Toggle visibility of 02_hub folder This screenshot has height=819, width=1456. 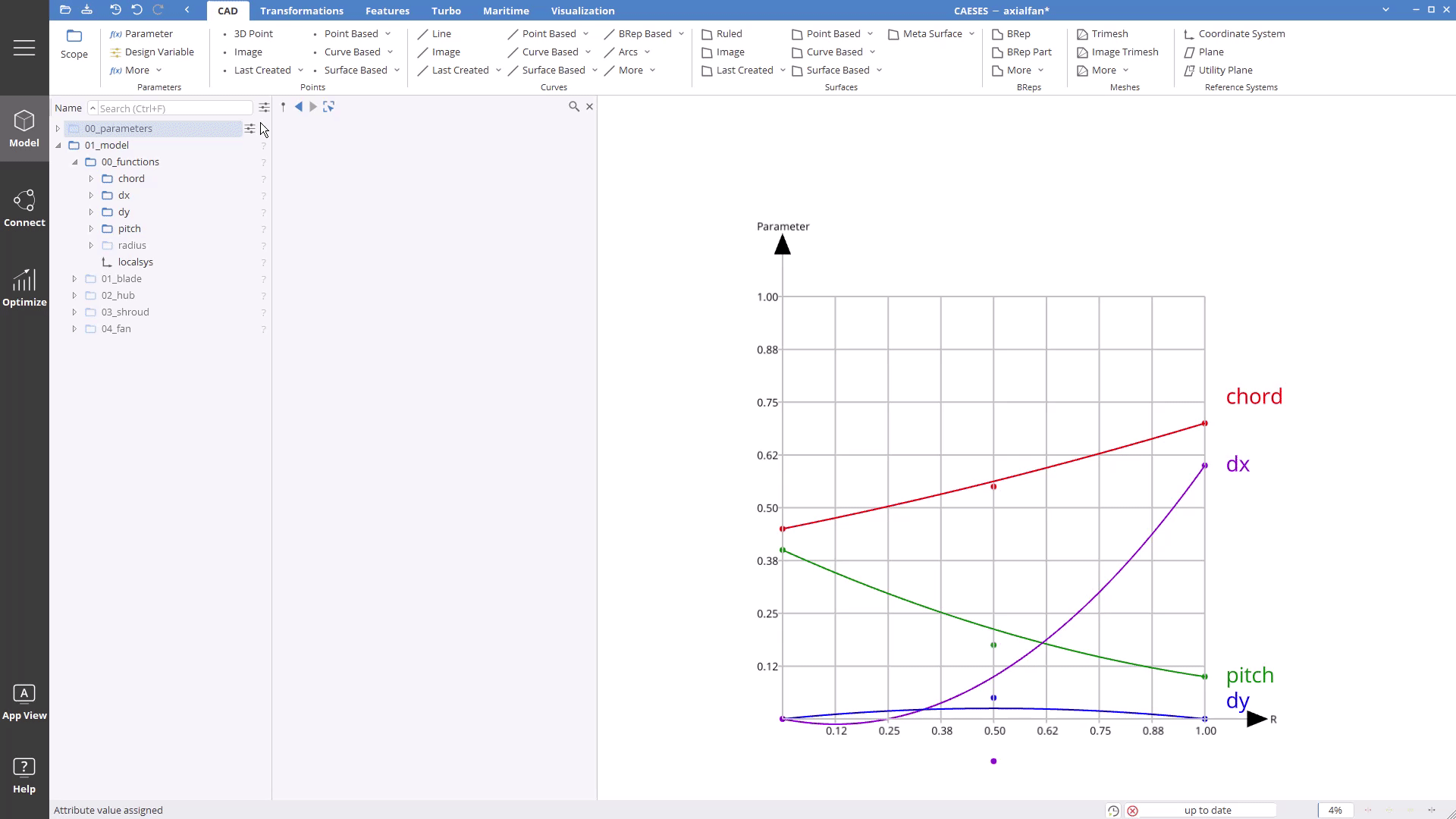pyautogui.click(x=264, y=294)
